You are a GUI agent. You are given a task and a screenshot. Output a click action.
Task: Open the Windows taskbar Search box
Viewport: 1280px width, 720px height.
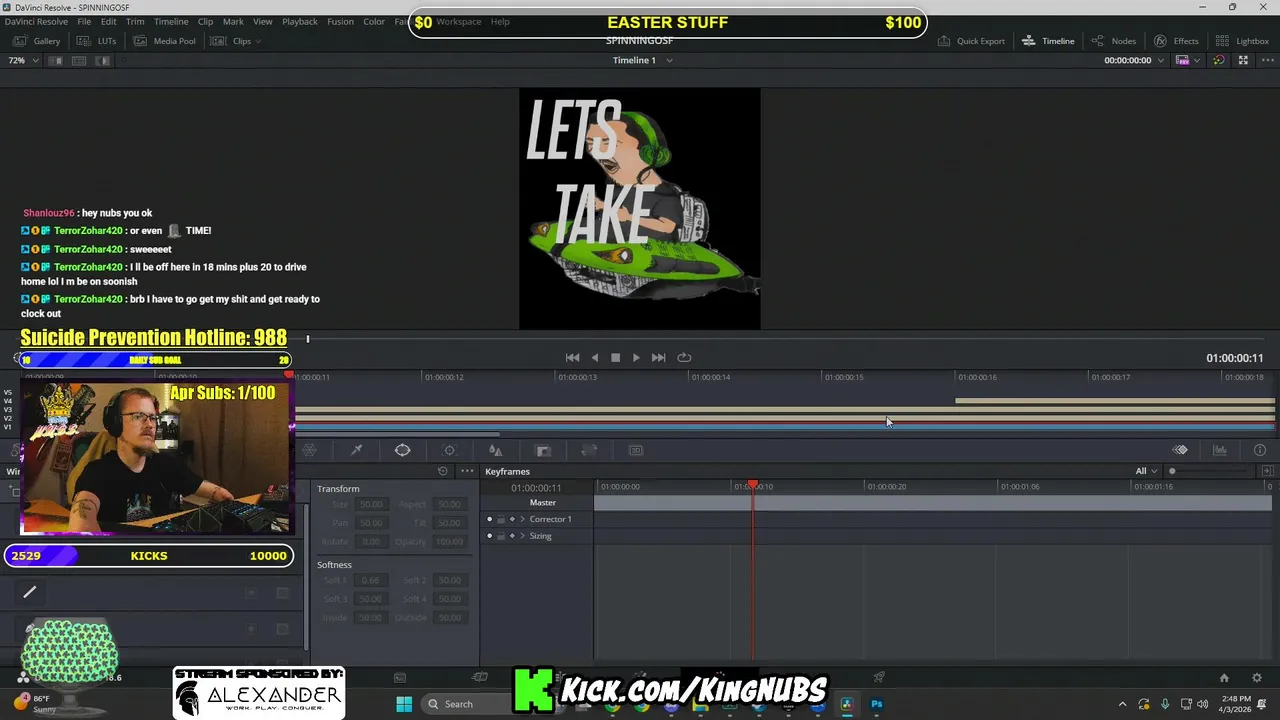click(465, 704)
